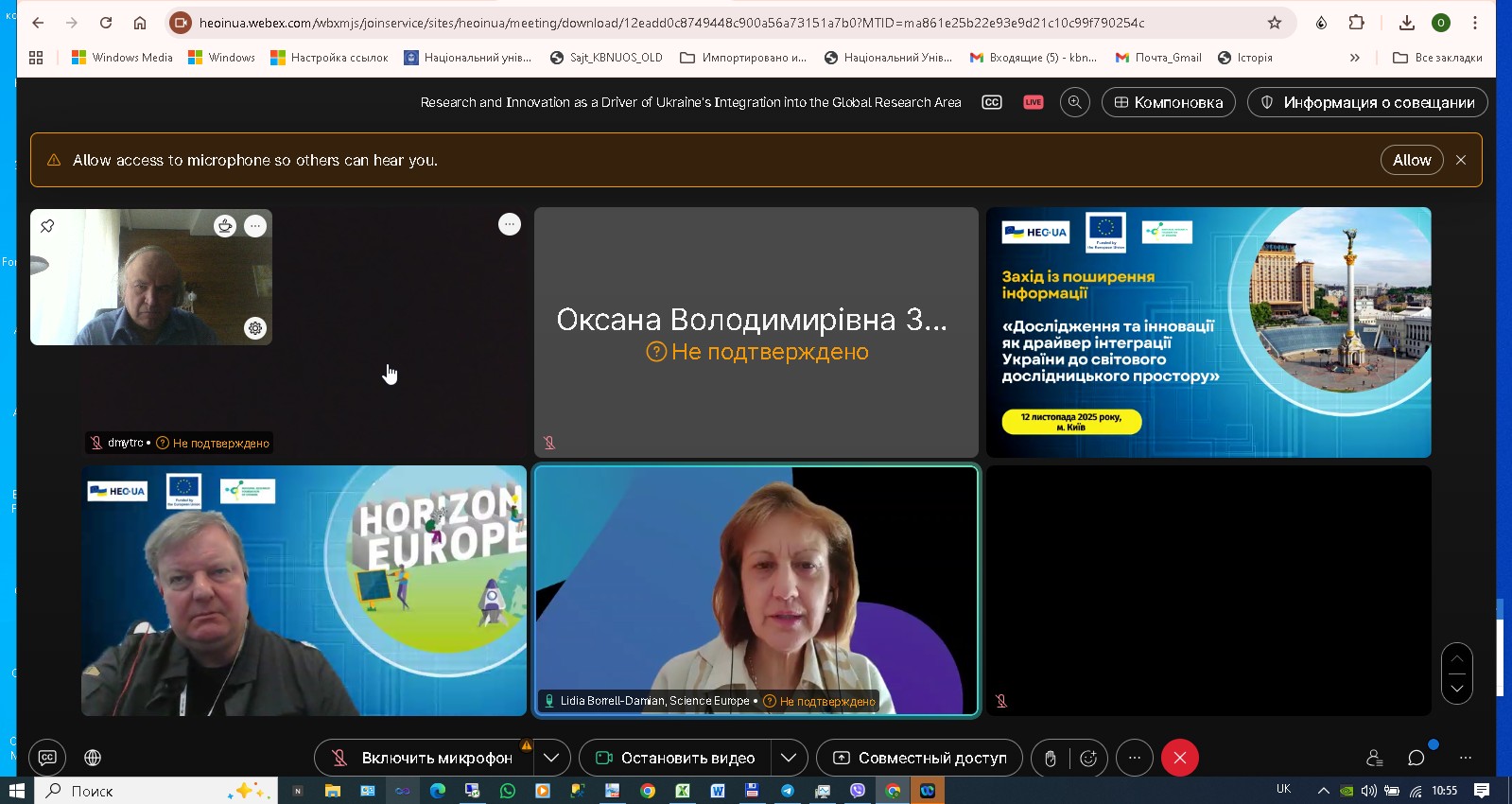Image resolution: width=1512 pixels, height=804 pixels.
Task: Expand microphone options dropdown arrow
Action: 551,758
